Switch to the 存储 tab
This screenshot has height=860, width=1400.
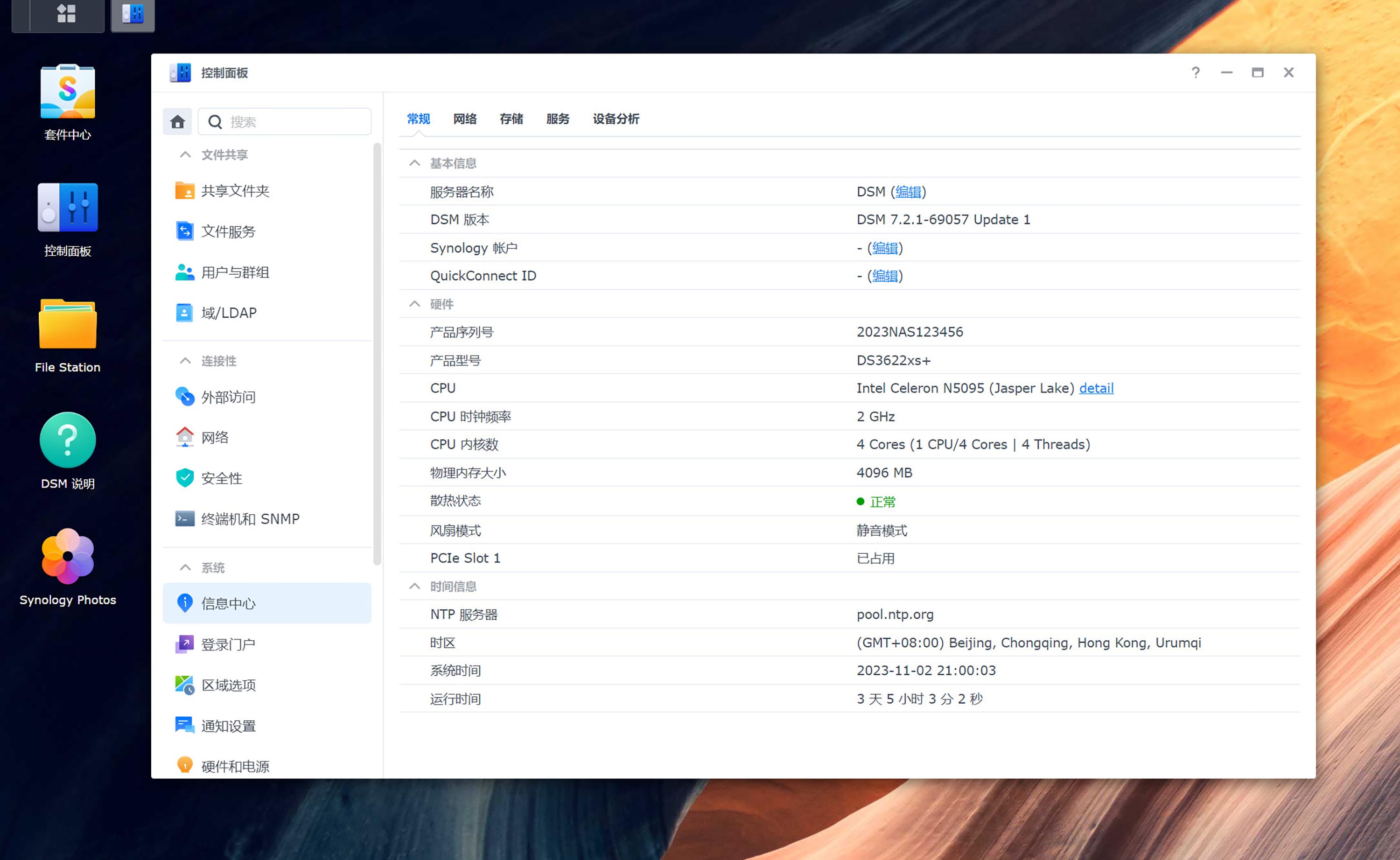point(511,119)
